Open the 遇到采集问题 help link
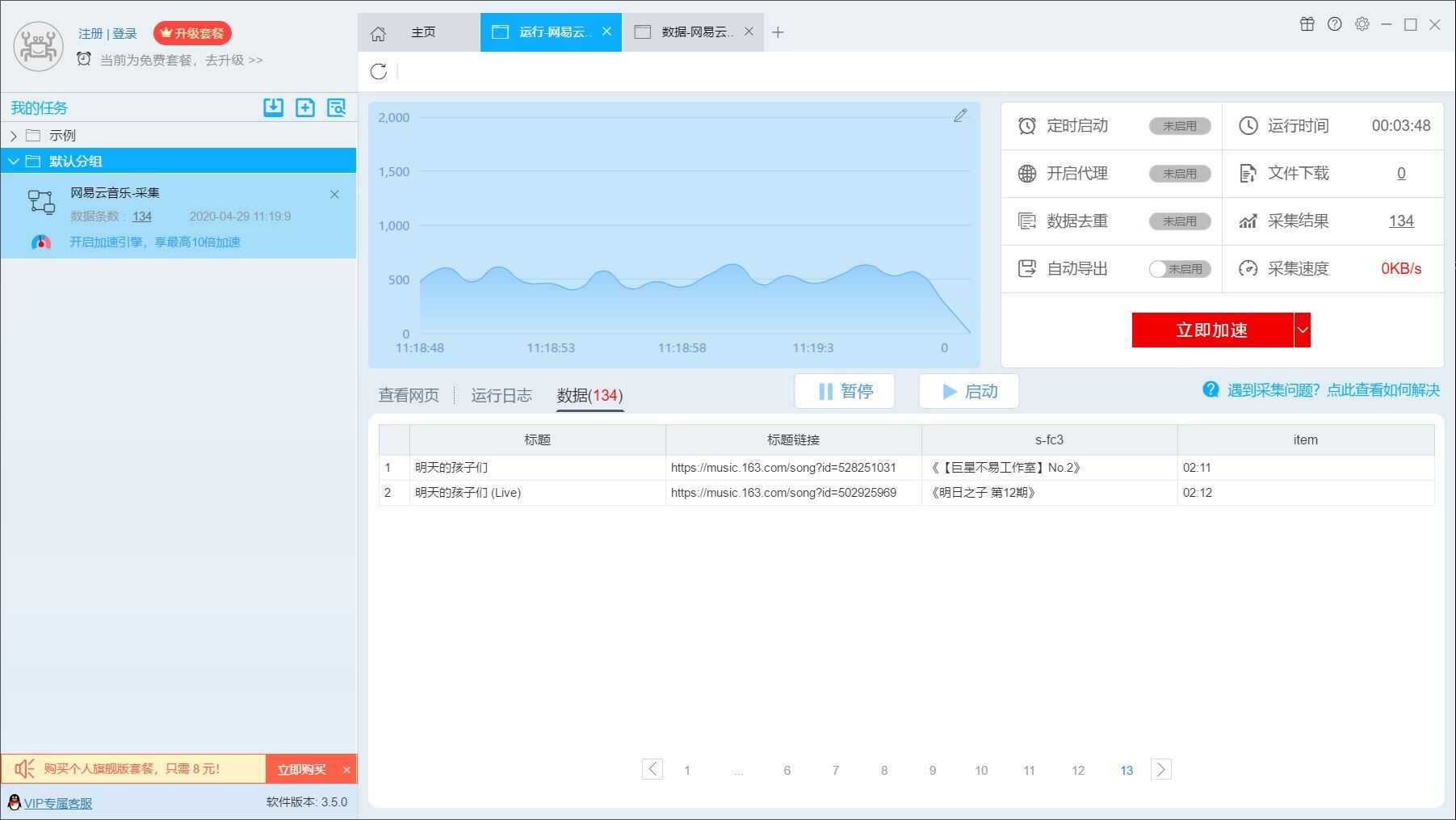Screen dimensions: 1456x820 pyautogui.click(x=1333, y=389)
